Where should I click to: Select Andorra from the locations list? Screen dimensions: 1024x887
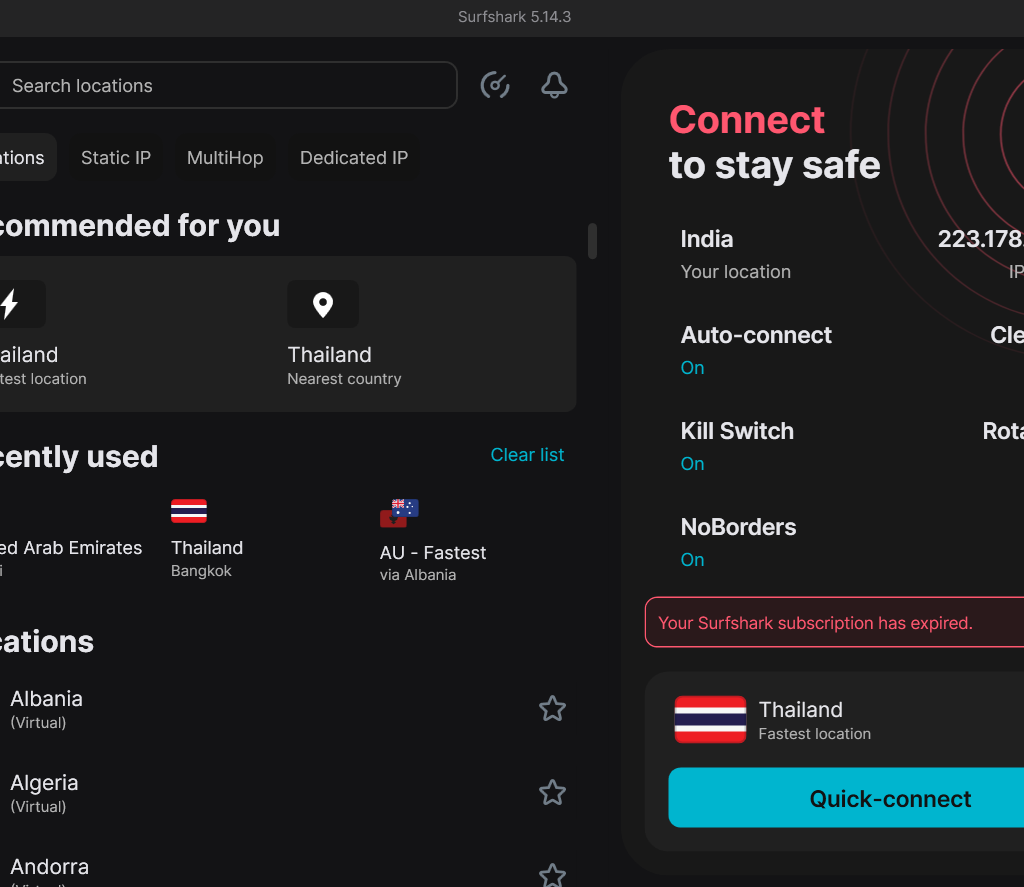(x=50, y=867)
